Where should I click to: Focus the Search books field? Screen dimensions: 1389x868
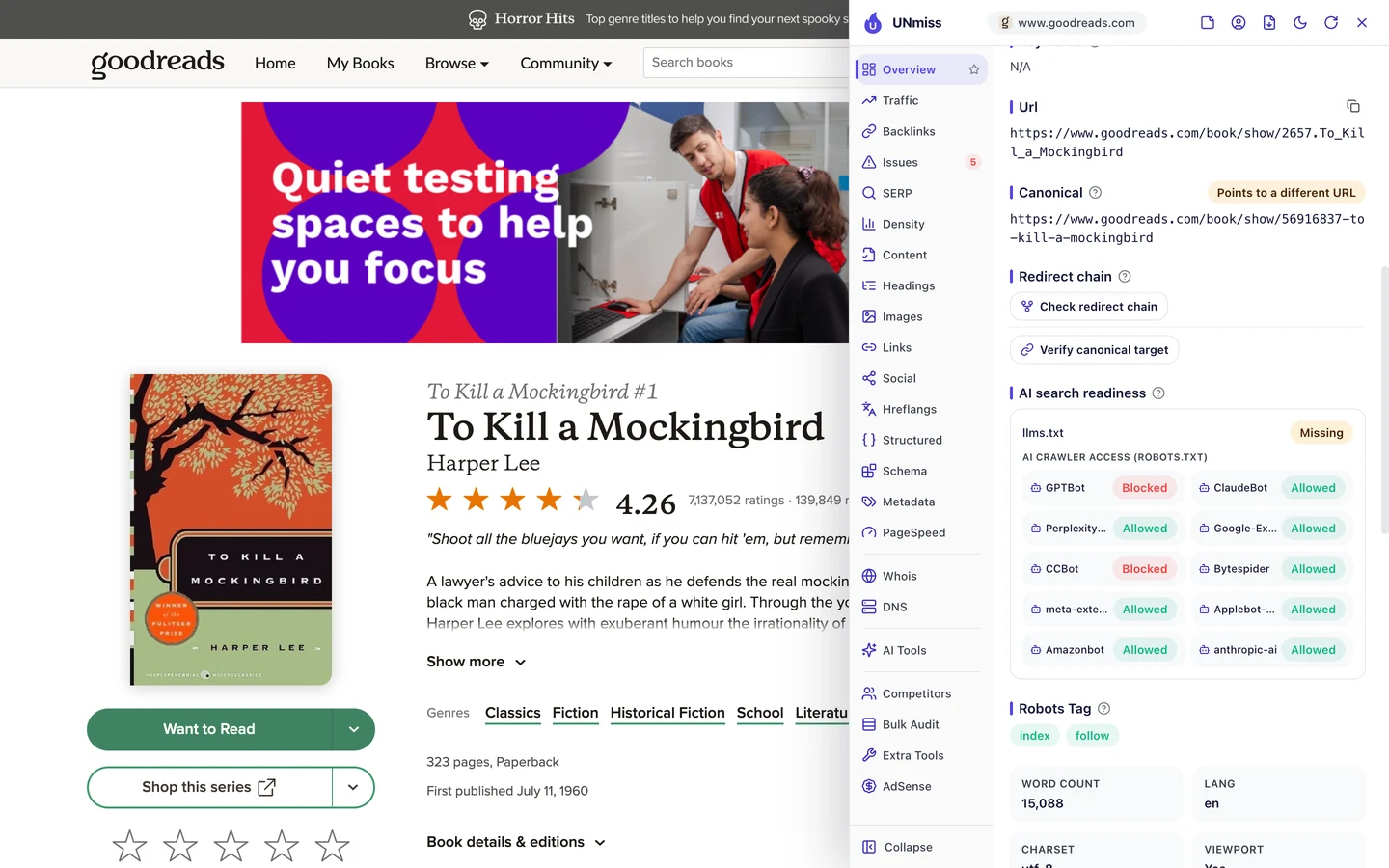coord(746,63)
